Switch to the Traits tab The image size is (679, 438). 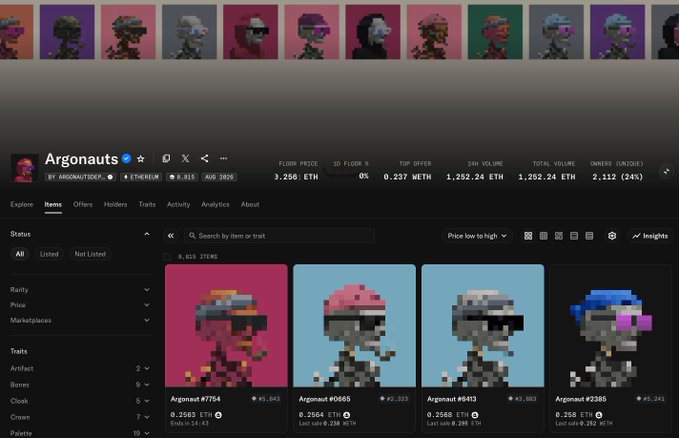[x=147, y=204]
